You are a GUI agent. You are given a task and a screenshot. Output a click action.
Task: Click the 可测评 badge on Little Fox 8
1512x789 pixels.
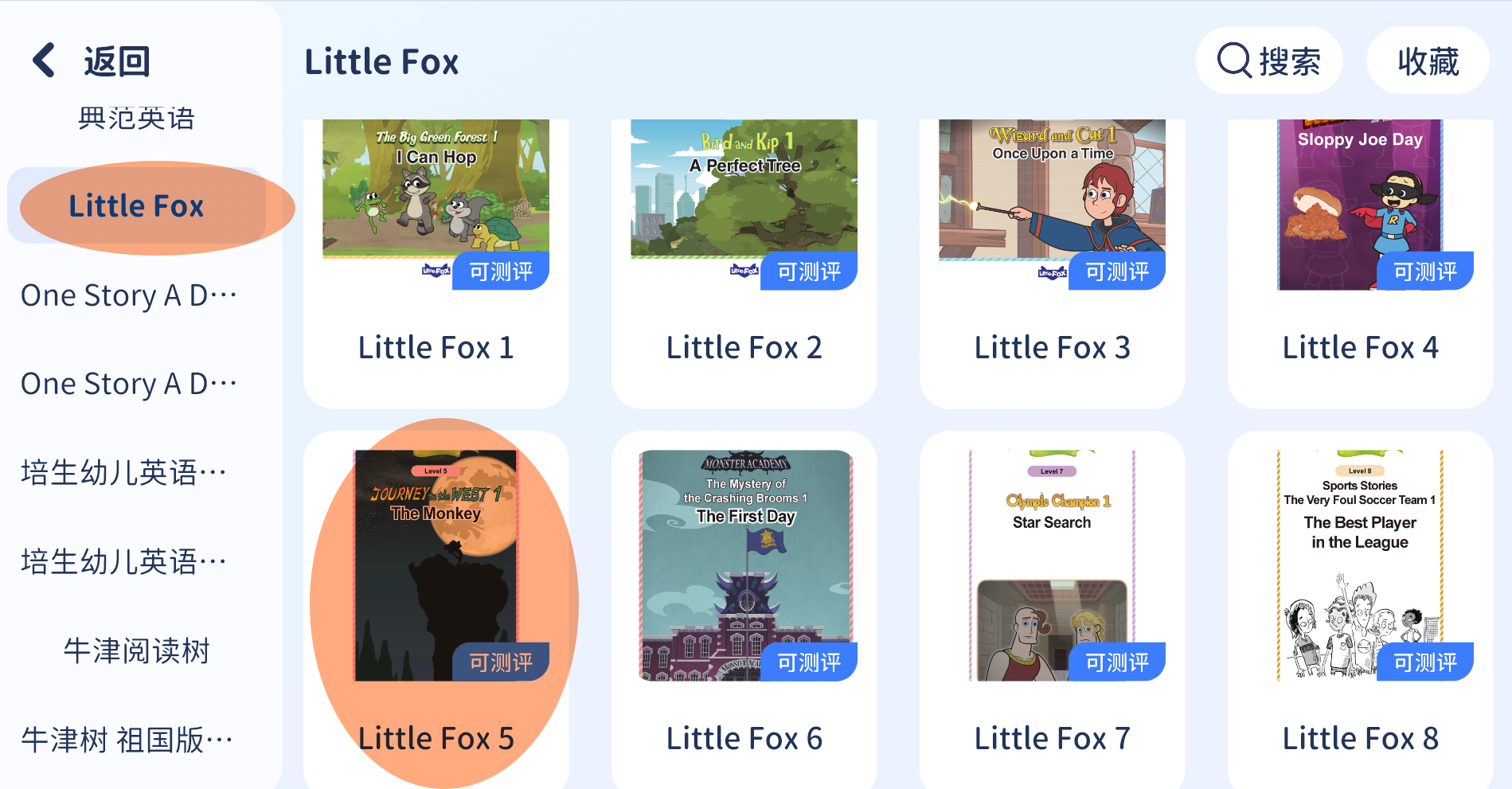click(1424, 662)
